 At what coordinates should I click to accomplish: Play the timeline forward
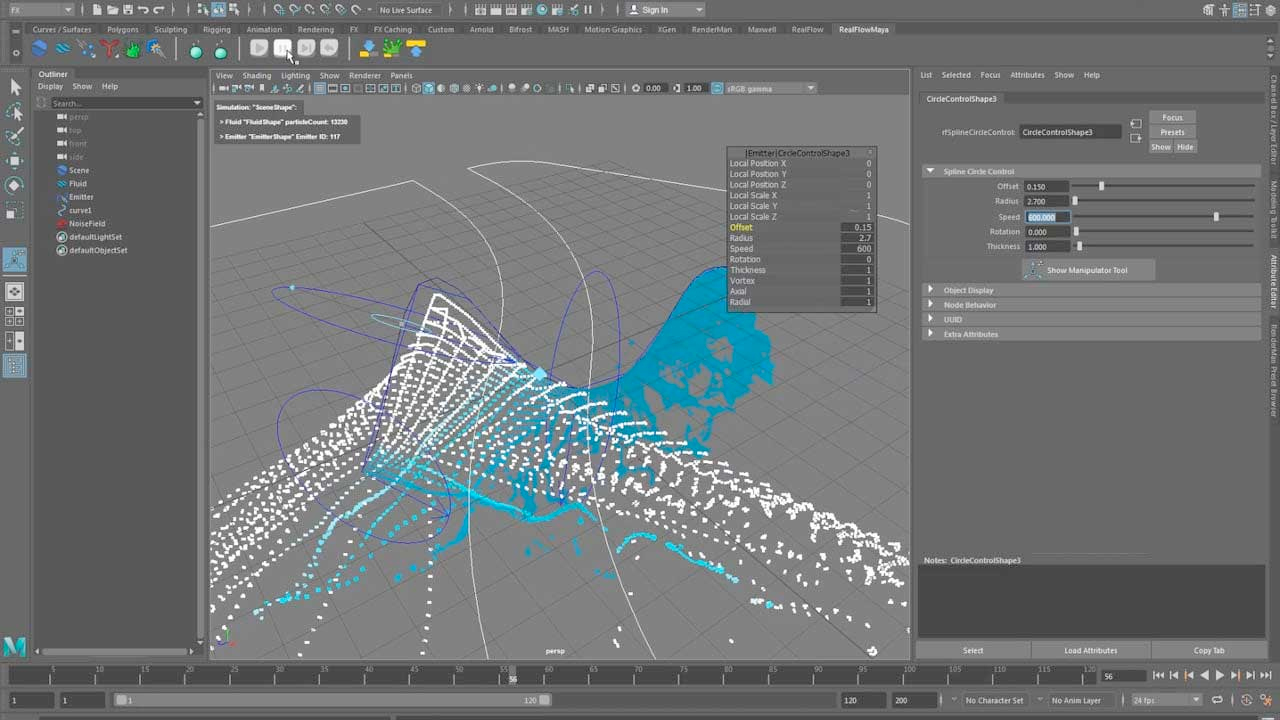(x=1219, y=676)
